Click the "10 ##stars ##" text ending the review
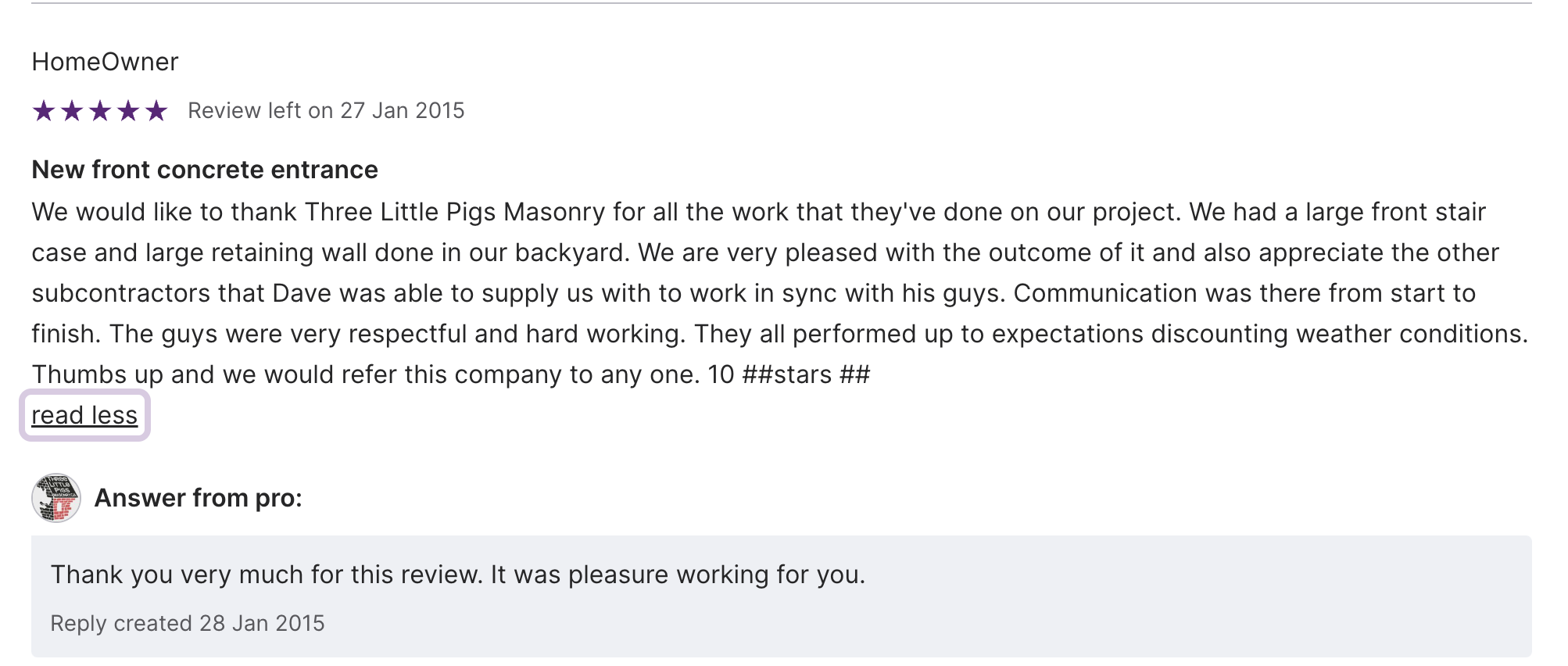The image size is (1568, 666). (x=788, y=374)
